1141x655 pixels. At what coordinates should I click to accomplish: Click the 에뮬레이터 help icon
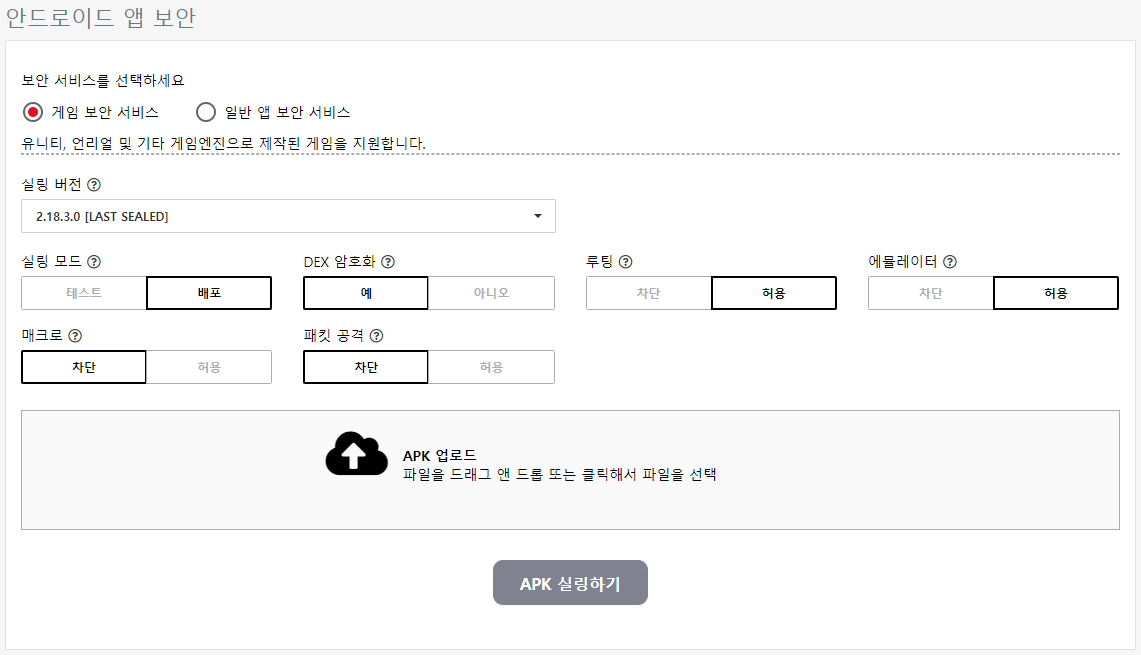950,262
